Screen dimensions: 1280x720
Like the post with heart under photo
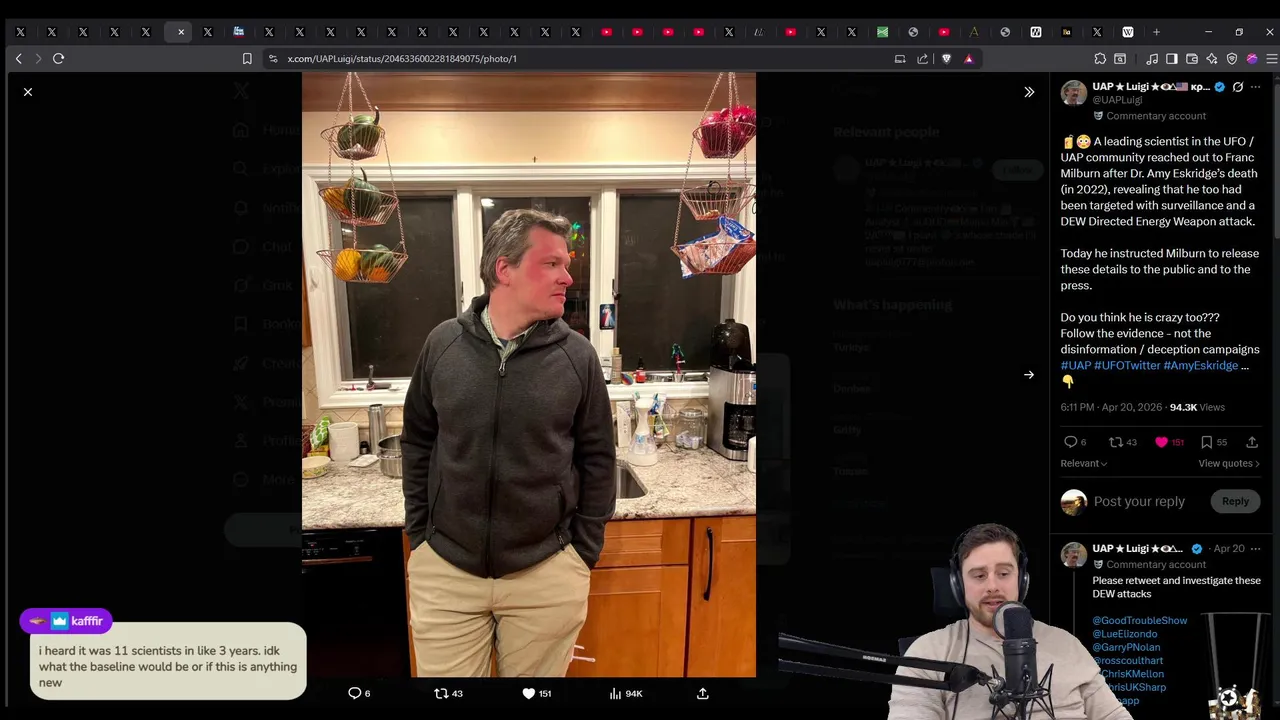coord(529,693)
